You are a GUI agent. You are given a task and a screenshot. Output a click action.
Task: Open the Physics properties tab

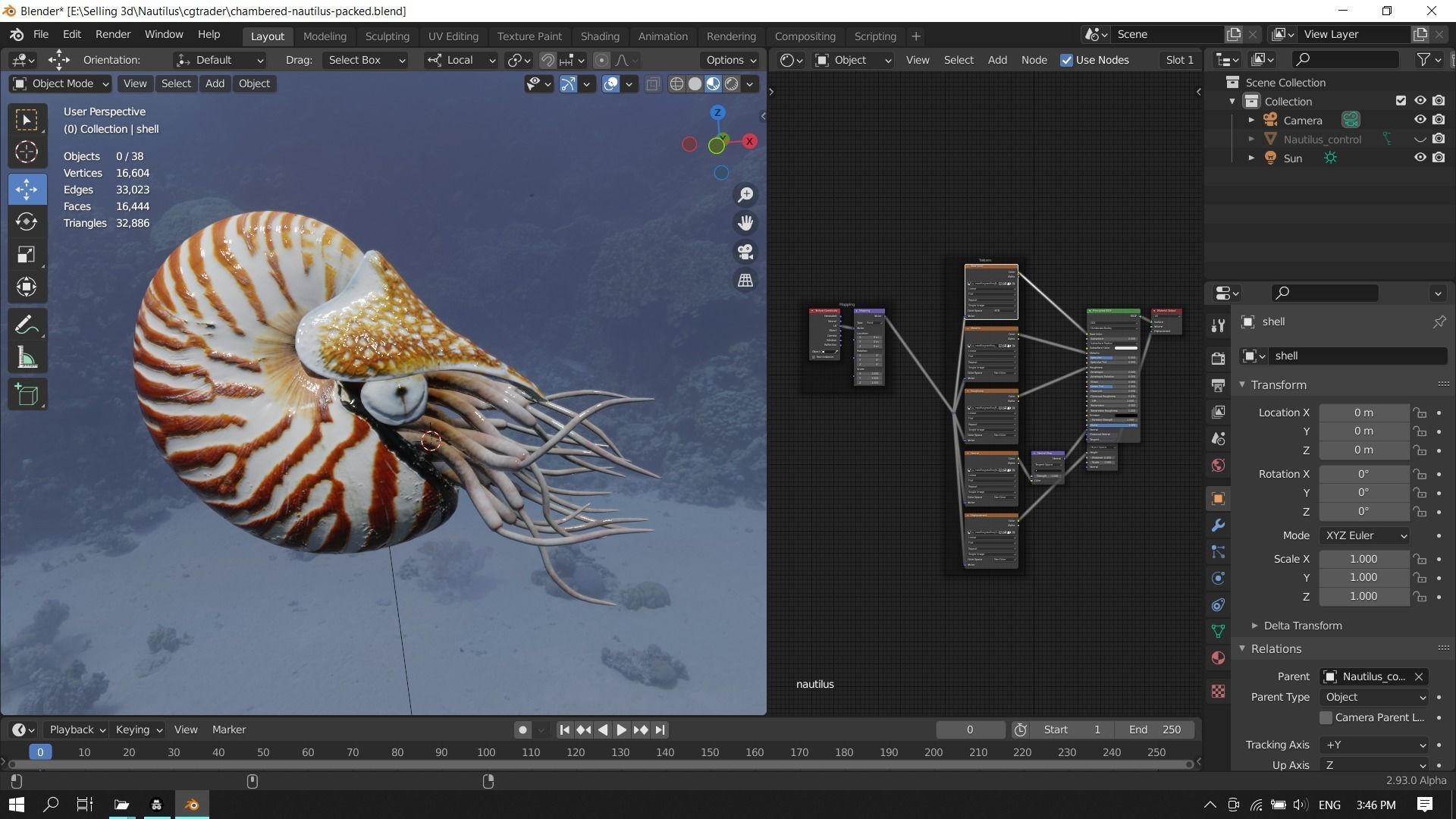tap(1218, 578)
